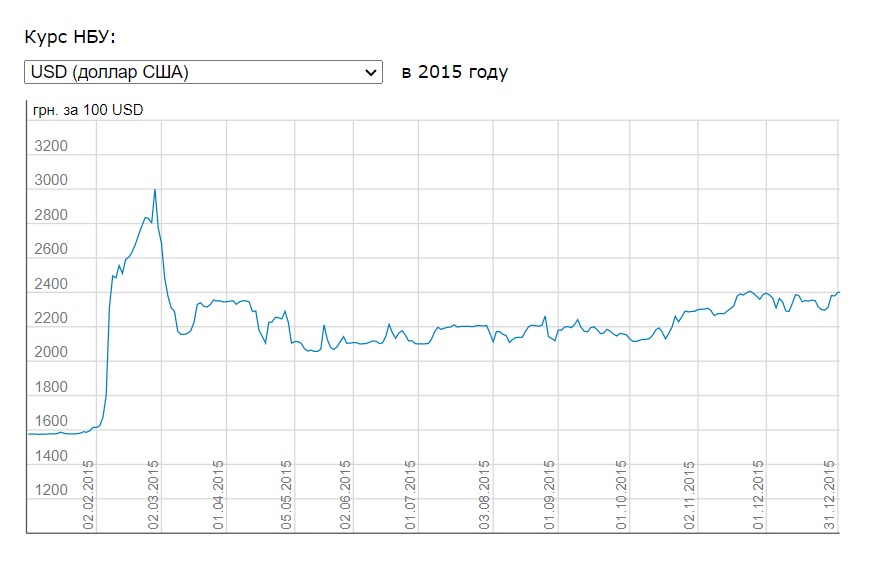Screen dimensions: 883x565
Task: Click the 'Курс НБУ:' heading text
Action: click(70, 37)
